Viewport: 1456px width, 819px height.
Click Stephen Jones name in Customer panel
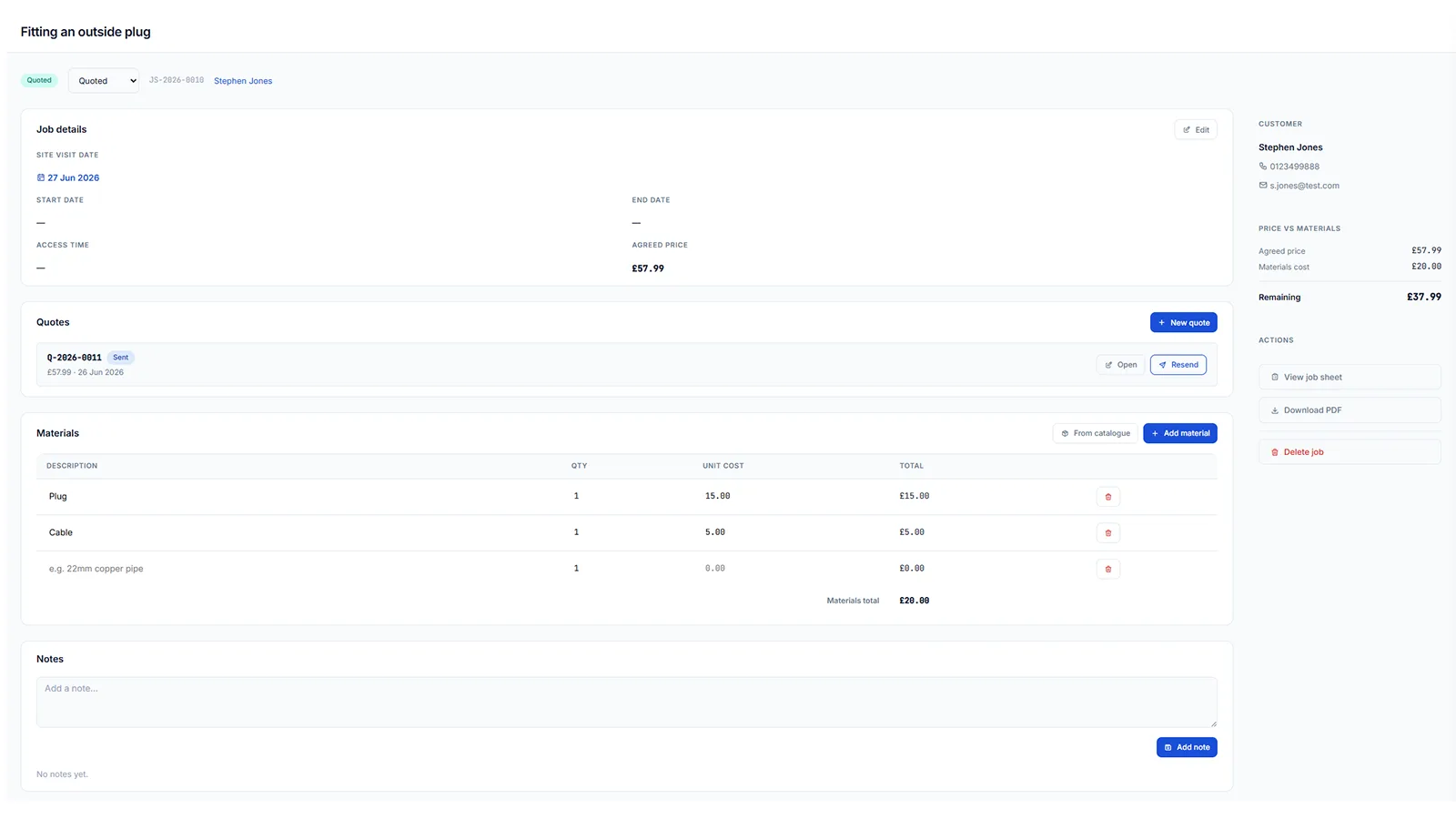pos(1290,147)
